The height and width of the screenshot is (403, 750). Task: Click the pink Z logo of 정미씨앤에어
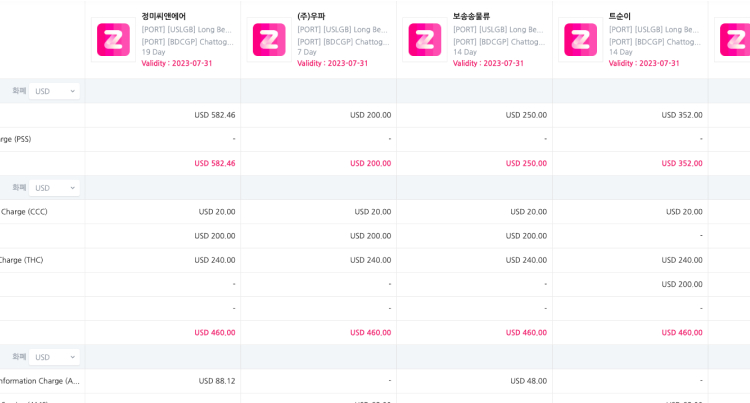click(x=113, y=40)
